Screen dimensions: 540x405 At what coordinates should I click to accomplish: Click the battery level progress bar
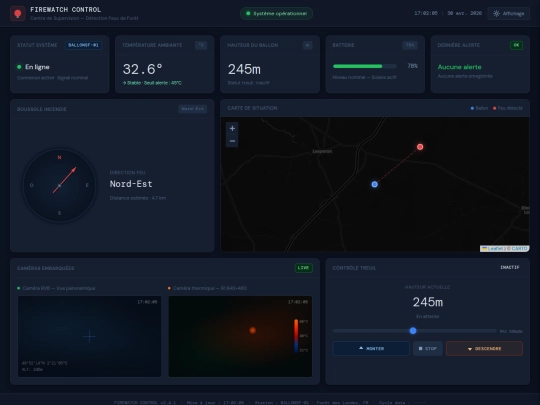[x=365, y=66]
